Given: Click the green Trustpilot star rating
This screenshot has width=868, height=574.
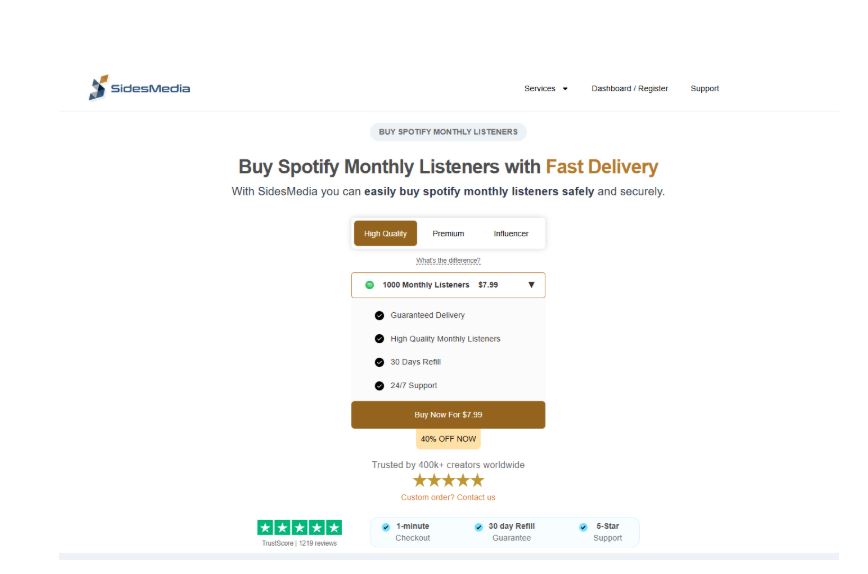Looking at the screenshot, I should (x=299, y=527).
